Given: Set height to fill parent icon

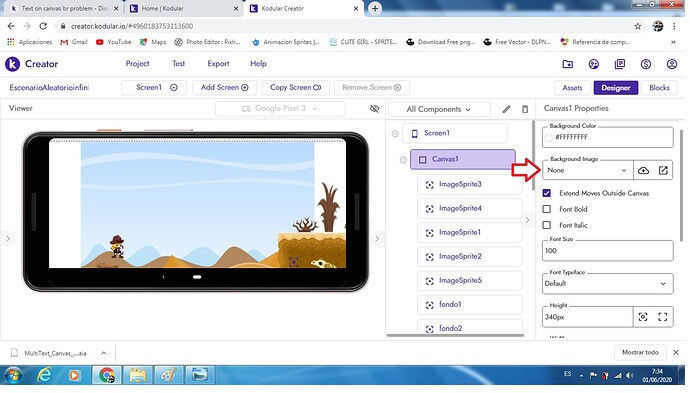Looking at the screenshot, I should click(663, 317).
